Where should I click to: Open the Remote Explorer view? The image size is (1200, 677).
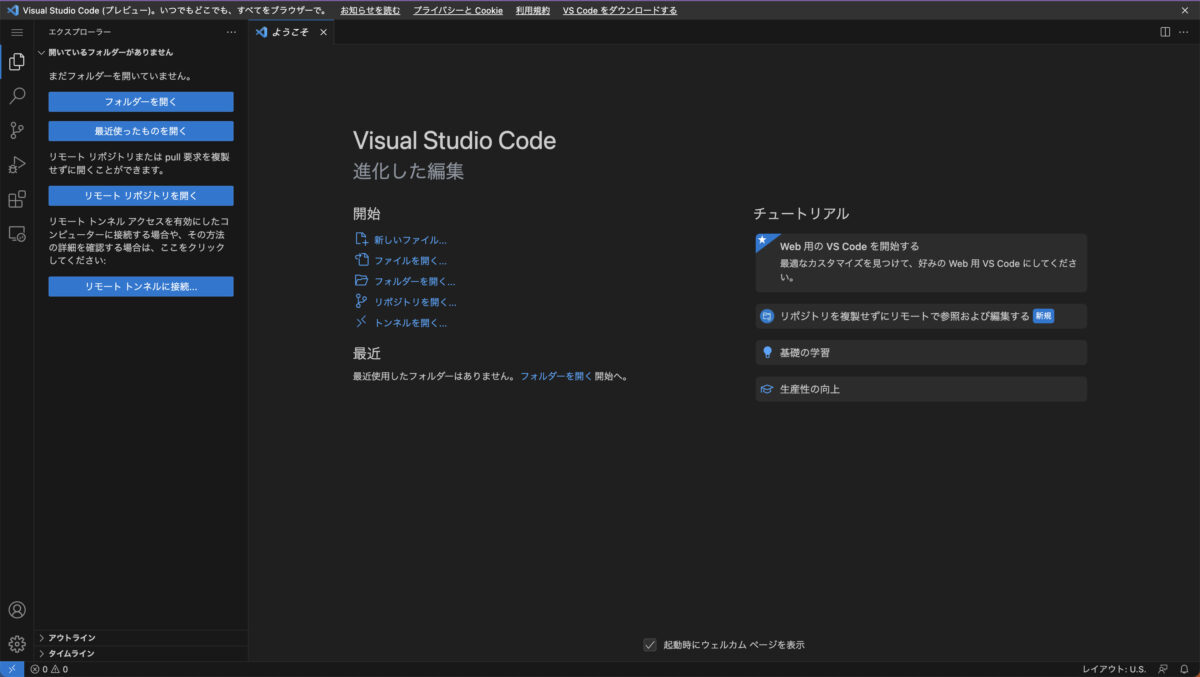click(x=16, y=233)
